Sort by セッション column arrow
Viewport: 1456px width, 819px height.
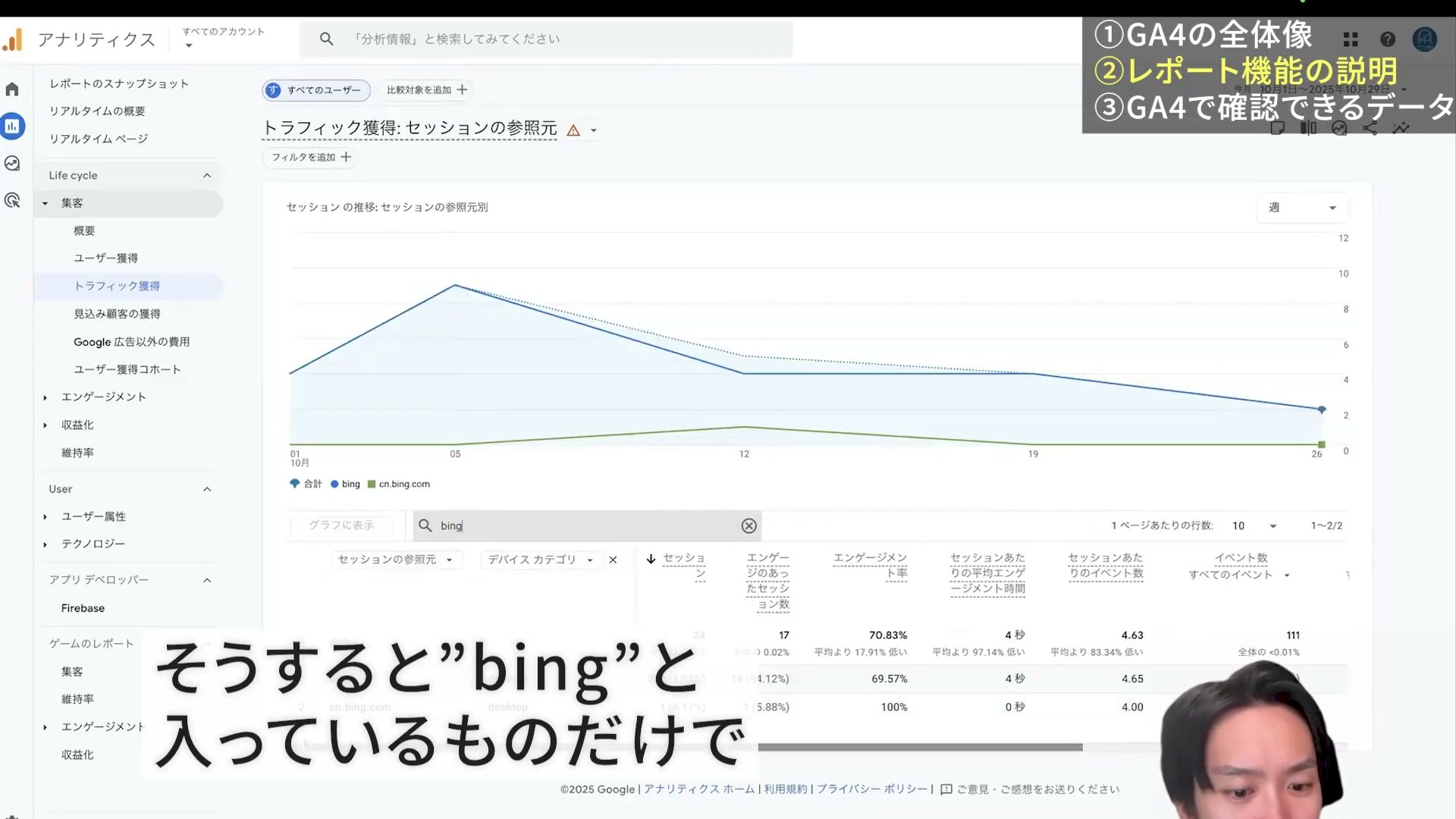coord(651,559)
